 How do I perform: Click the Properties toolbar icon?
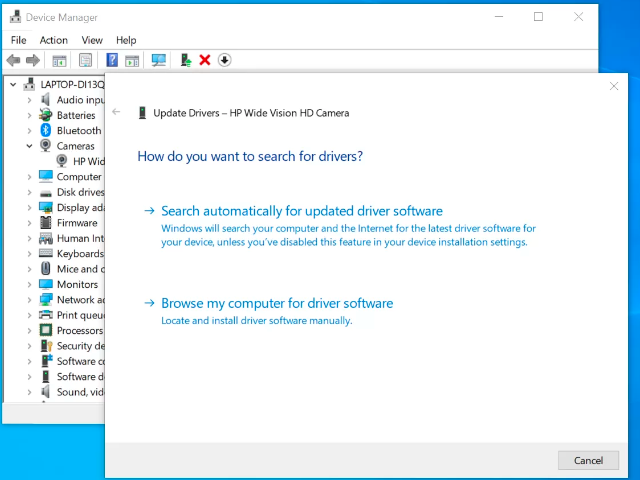(x=85, y=60)
